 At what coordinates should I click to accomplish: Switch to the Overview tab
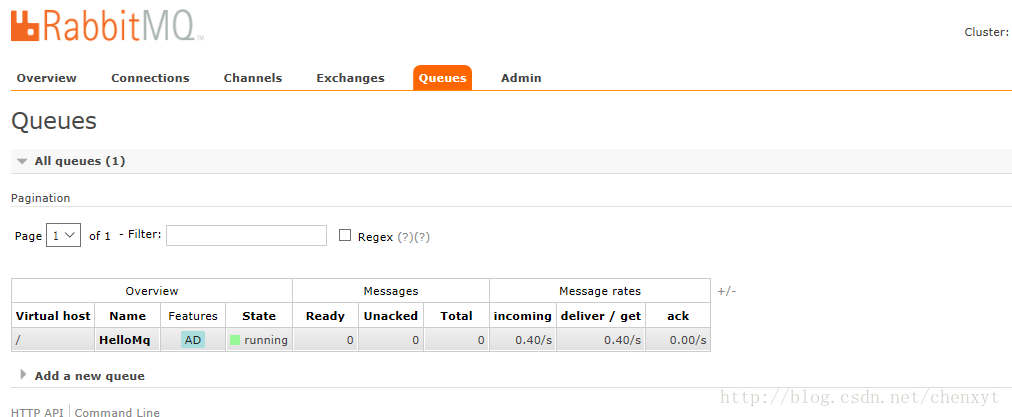(x=46, y=78)
